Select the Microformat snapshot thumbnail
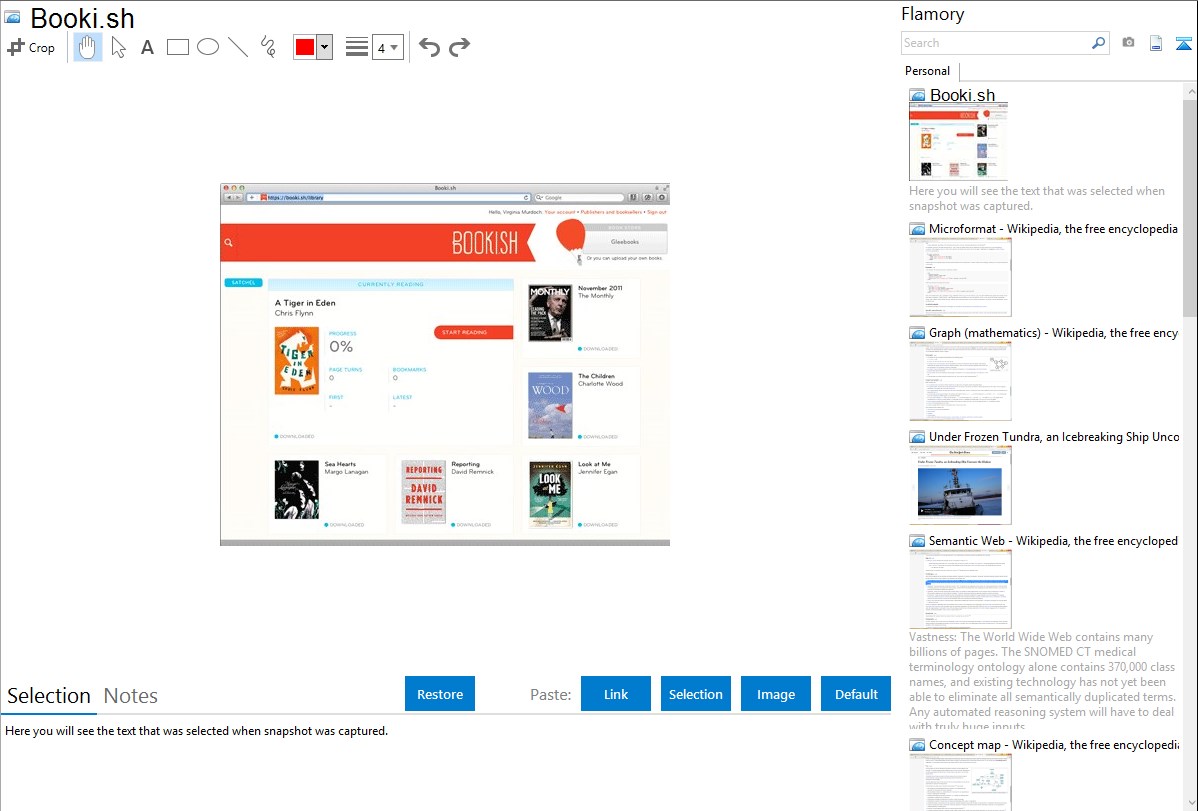This screenshot has height=811, width=1198. tap(960, 277)
